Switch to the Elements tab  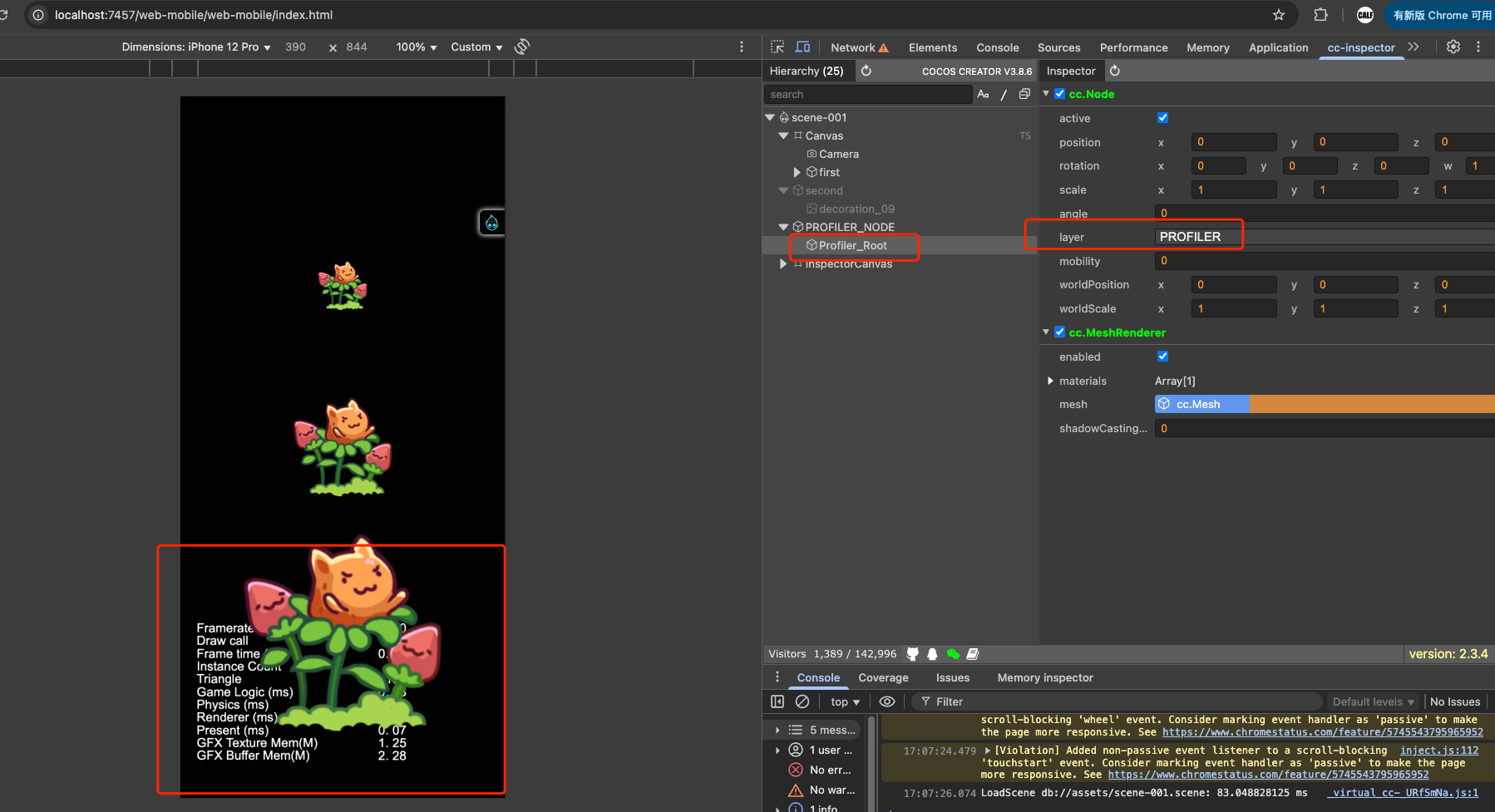(x=932, y=47)
